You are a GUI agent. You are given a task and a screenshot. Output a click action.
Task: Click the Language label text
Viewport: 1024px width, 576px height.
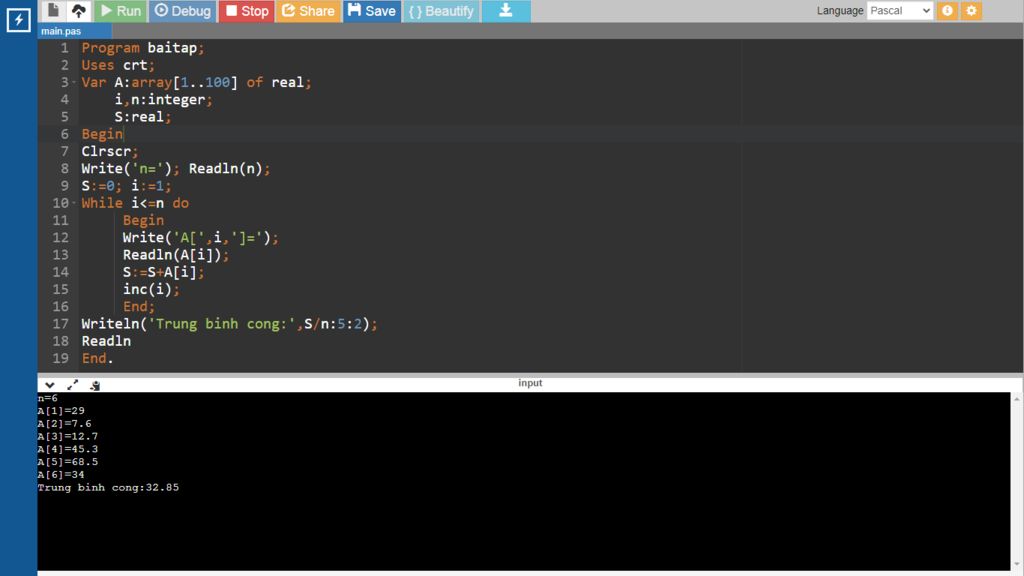(x=840, y=10)
